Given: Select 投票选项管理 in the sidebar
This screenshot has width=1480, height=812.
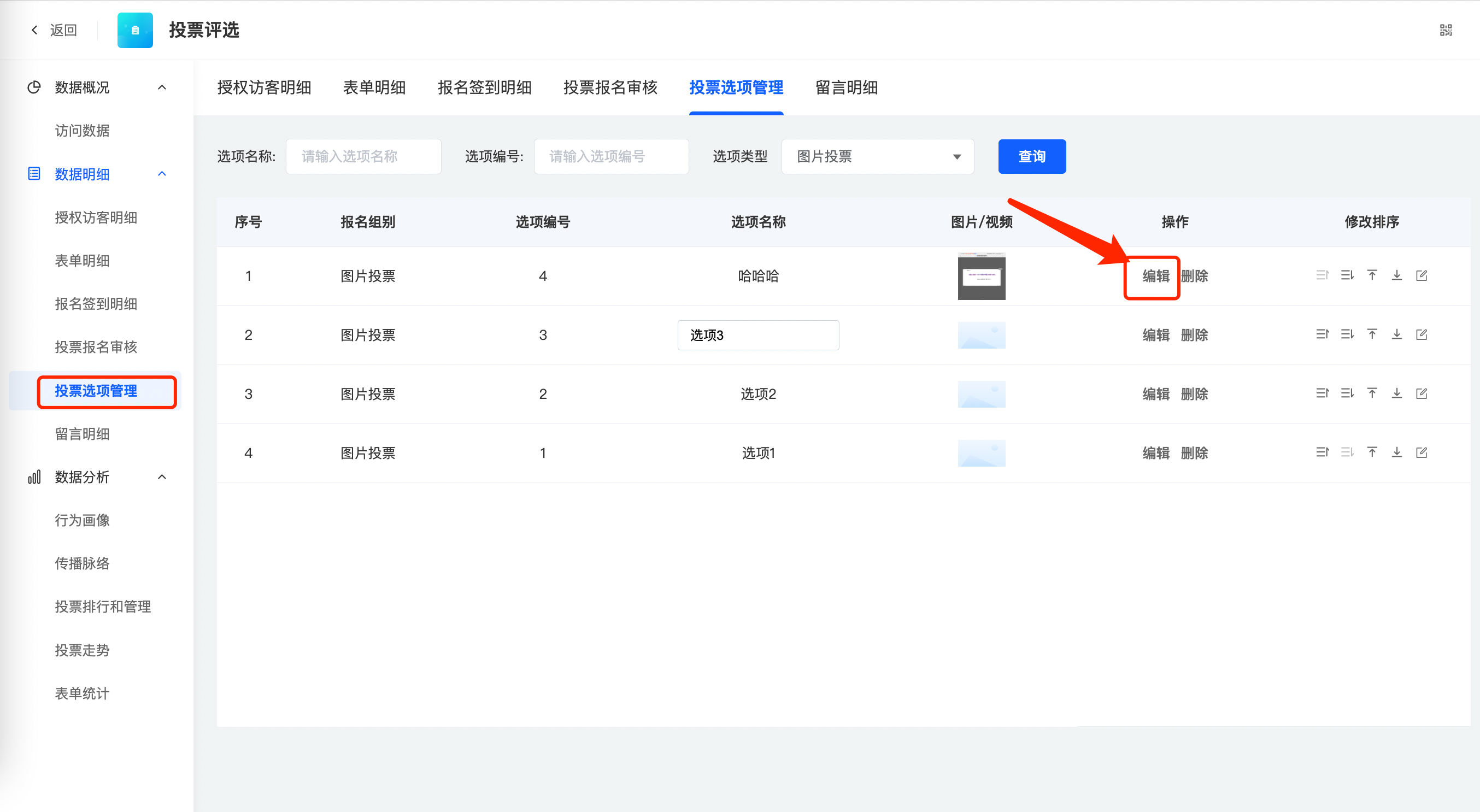Looking at the screenshot, I should pyautogui.click(x=96, y=391).
